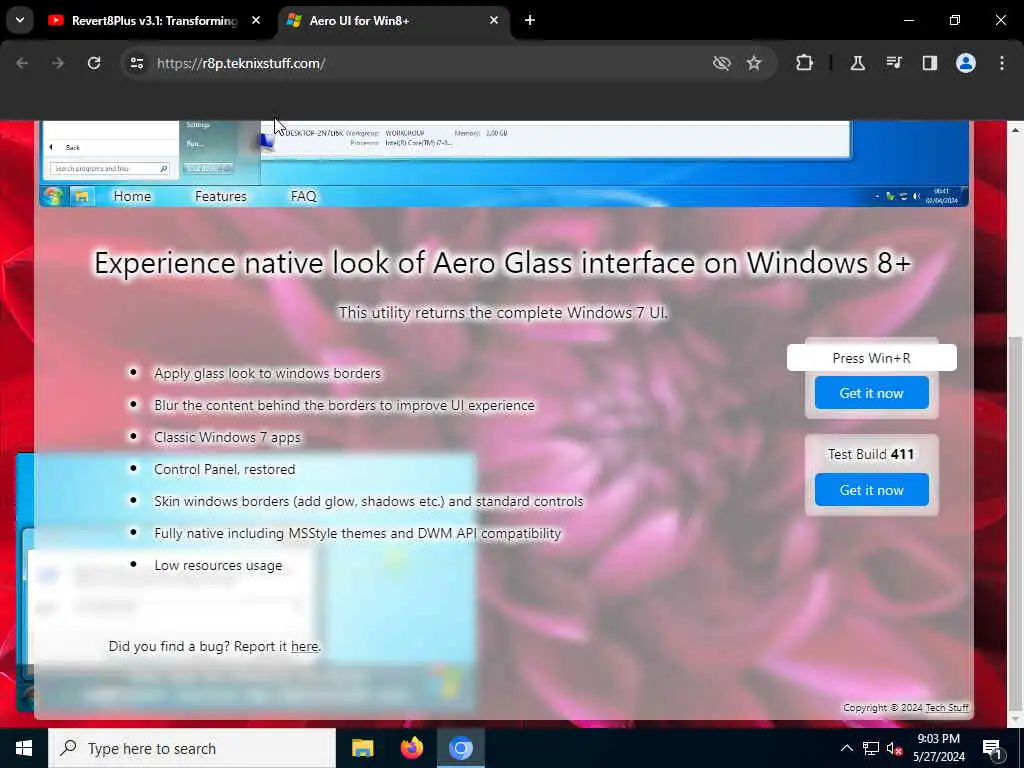
Task: Open File Explorer from the taskbar
Action: pos(362,748)
